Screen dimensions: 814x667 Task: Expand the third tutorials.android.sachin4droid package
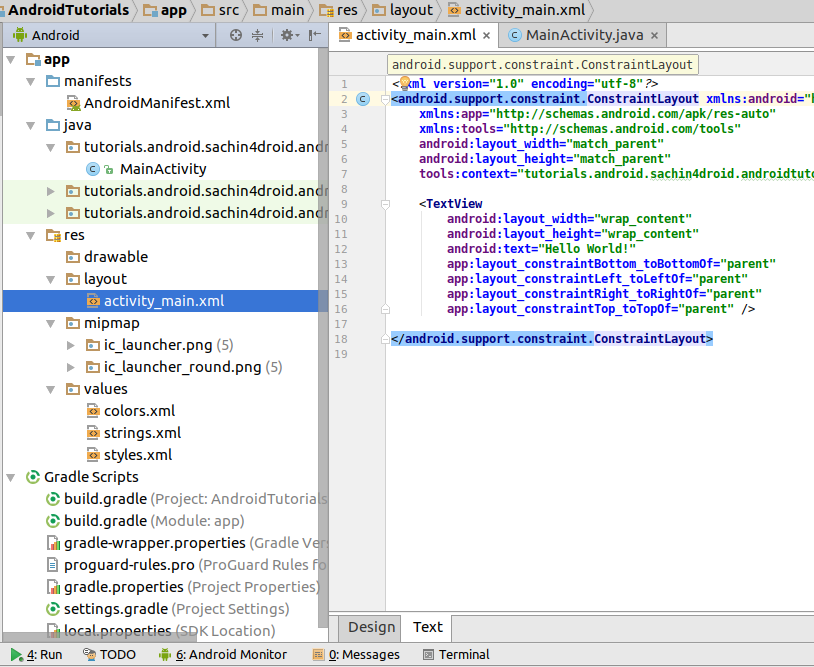(50, 213)
